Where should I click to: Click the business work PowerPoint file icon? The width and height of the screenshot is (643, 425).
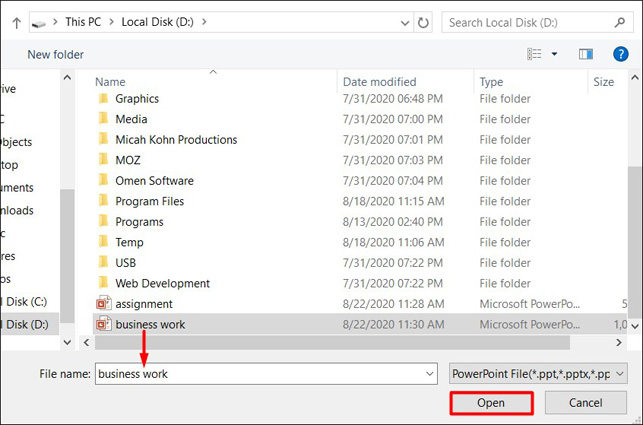tap(102, 324)
